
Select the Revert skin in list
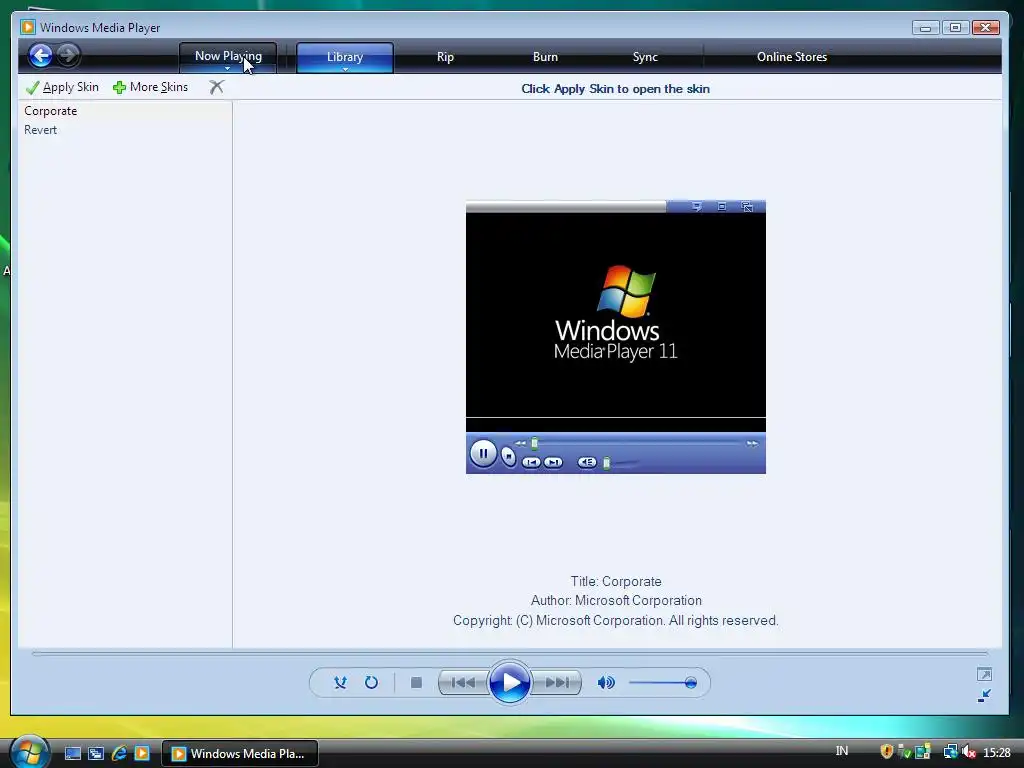[125, 130]
